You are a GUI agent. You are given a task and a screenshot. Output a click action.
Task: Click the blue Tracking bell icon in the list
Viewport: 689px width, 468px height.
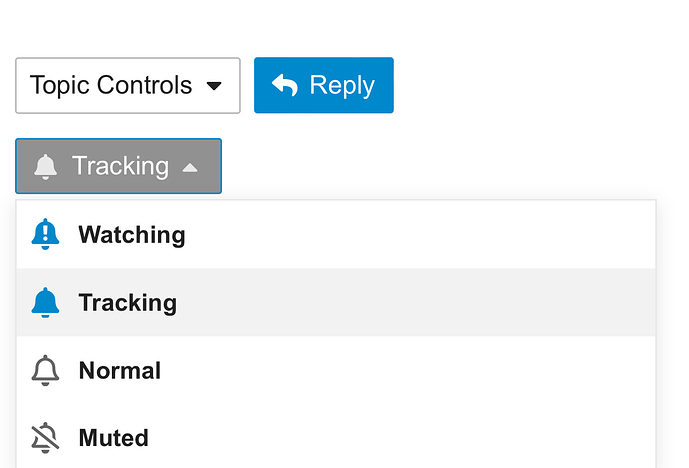click(x=46, y=302)
